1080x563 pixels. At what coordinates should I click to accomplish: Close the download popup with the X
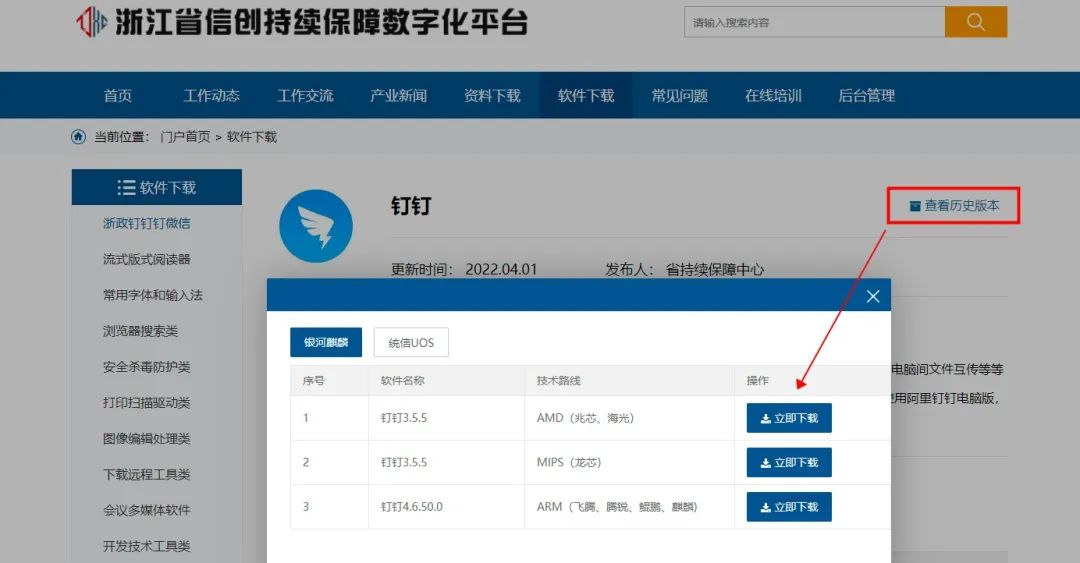pos(873,296)
